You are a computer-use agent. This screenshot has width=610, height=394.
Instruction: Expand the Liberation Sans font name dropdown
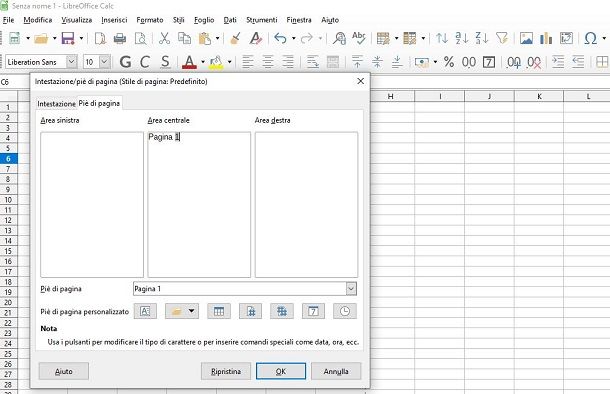(x=71, y=62)
